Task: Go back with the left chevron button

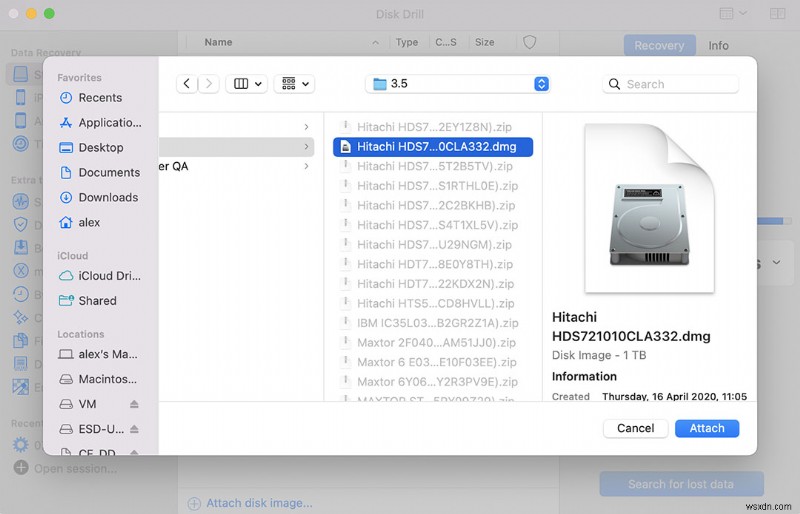Action: tap(186, 84)
